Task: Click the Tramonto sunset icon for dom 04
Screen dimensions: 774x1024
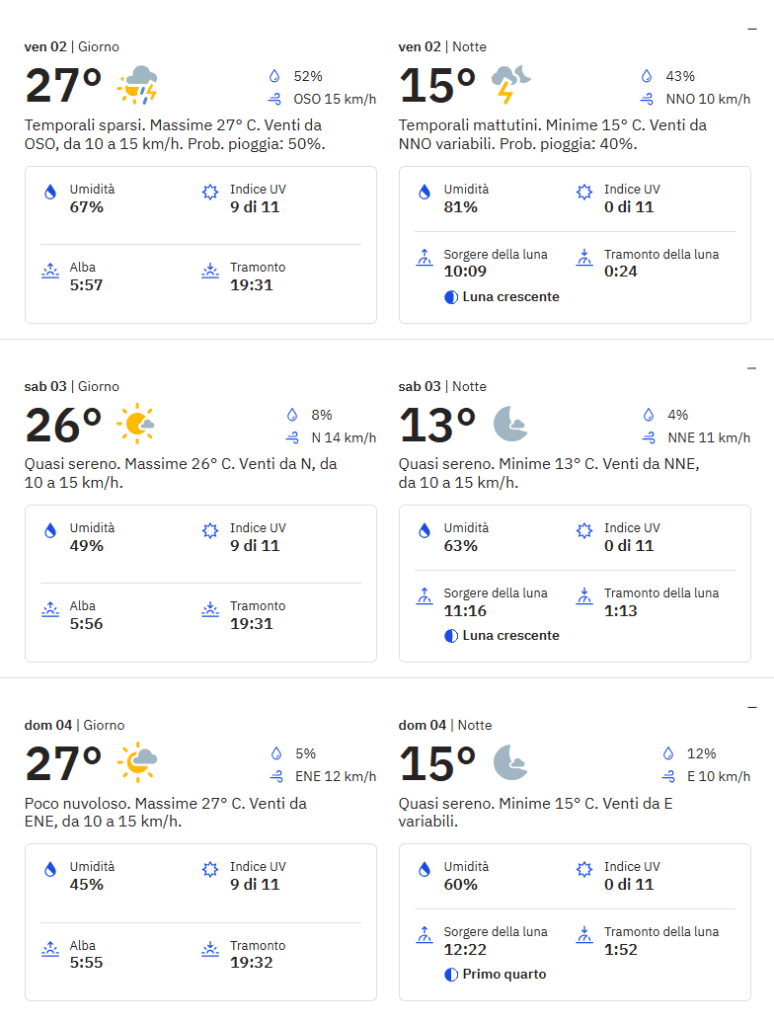Action: point(210,949)
